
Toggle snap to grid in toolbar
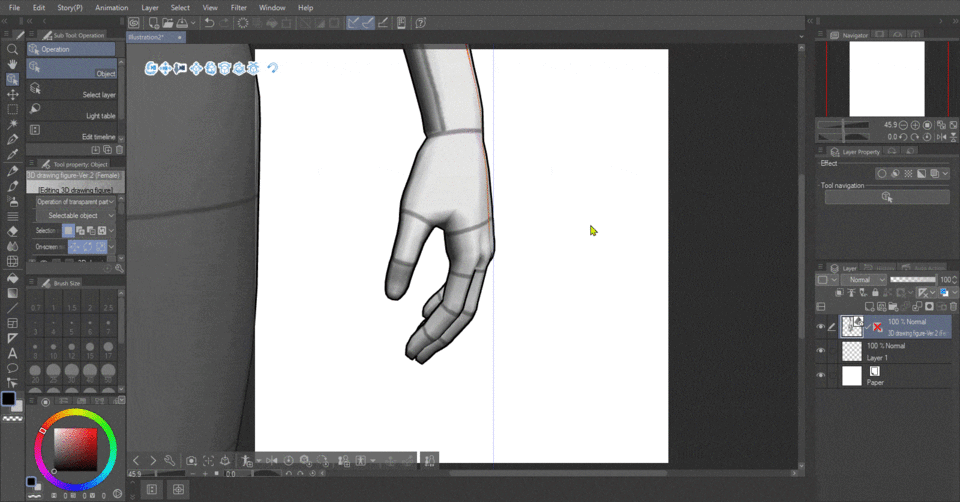(x=383, y=23)
